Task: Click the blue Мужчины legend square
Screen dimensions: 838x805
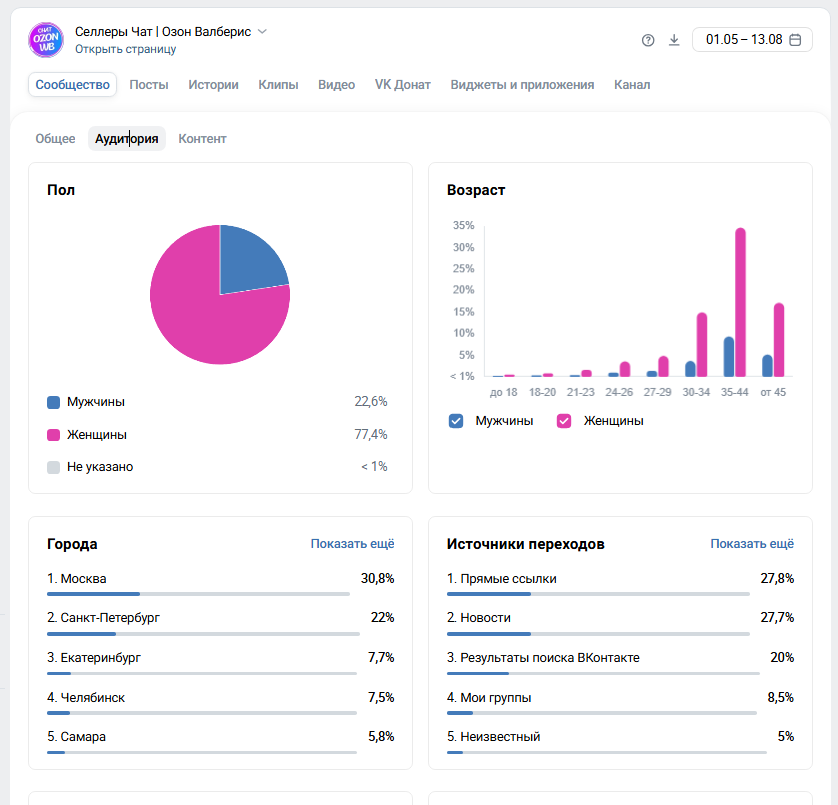Action: [x=53, y=402]
